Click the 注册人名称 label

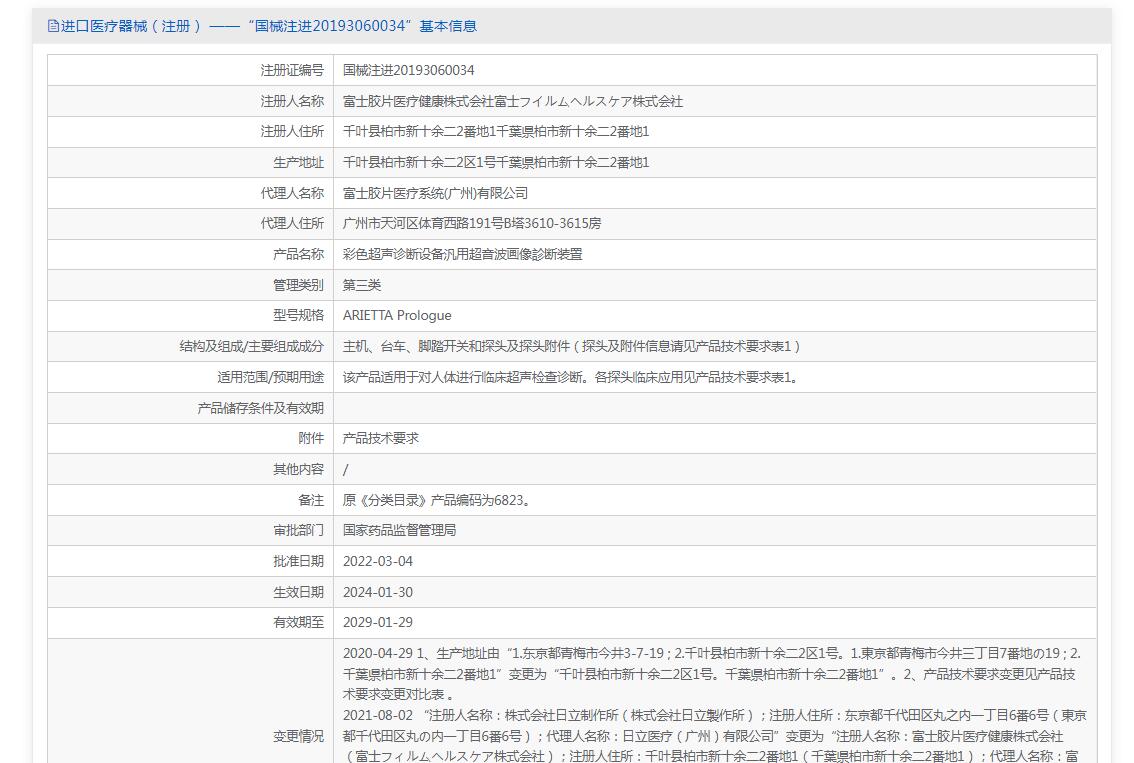[292, 101]
